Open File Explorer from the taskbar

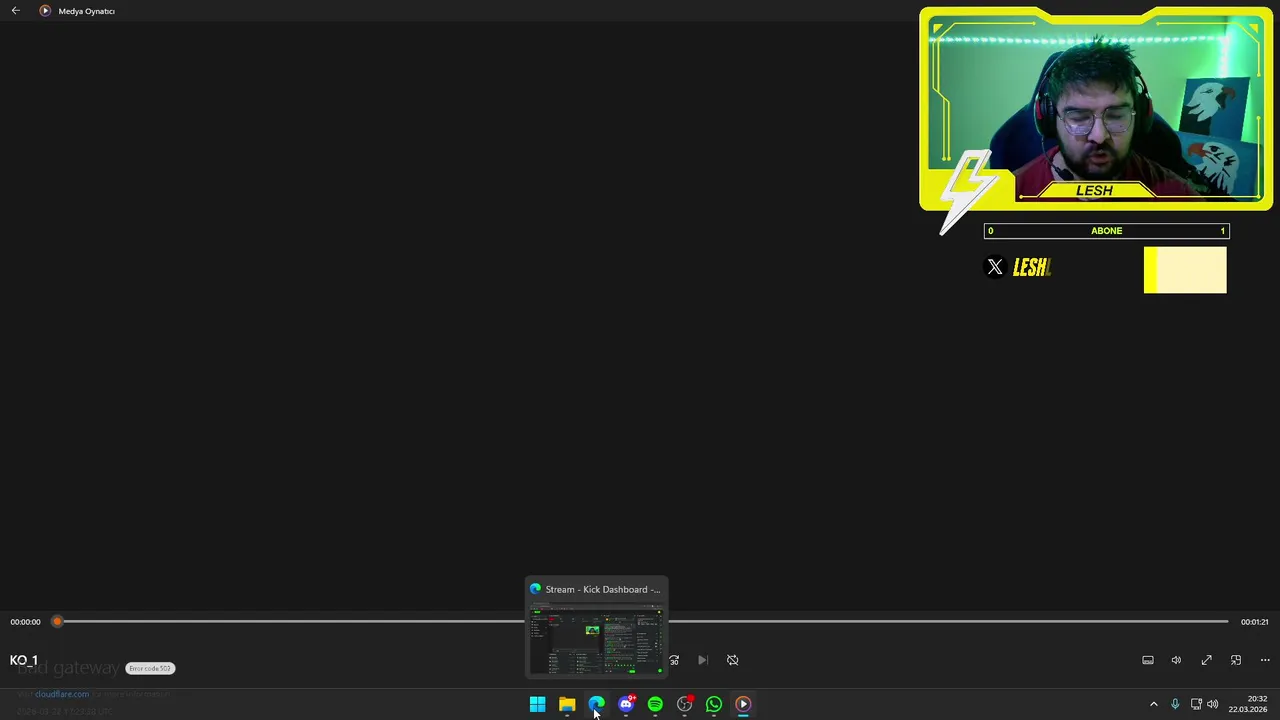(x=567, y=705)
